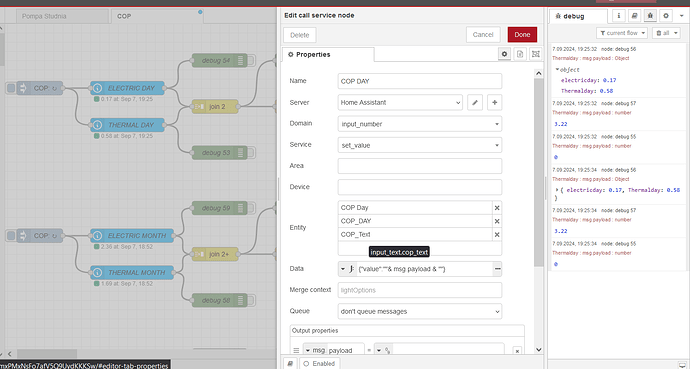Switch to the COP flow tab
Screen dimensions: 690x369
(157, 16)
